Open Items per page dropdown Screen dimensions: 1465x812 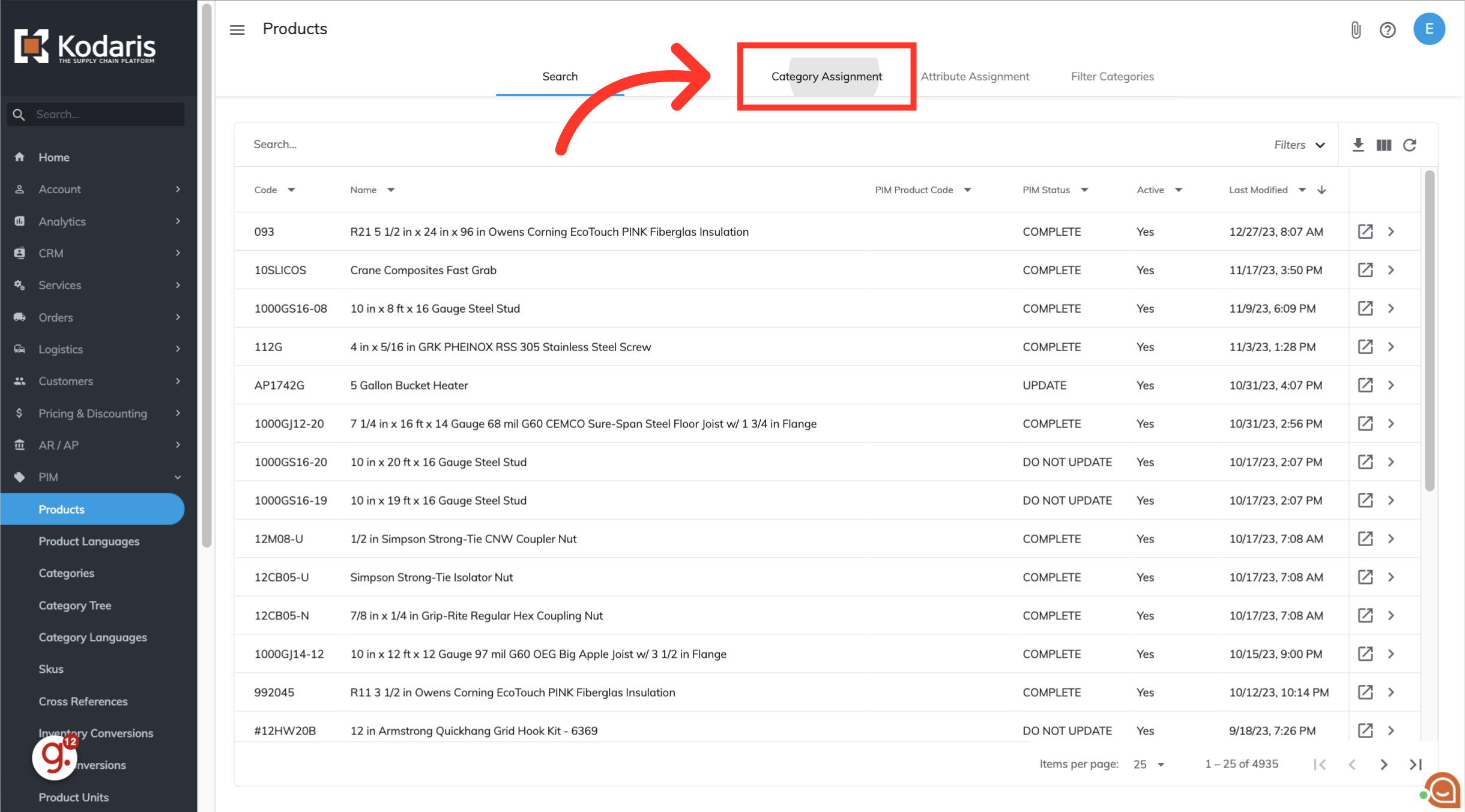pyautogui.click(x=1149, y=764)
